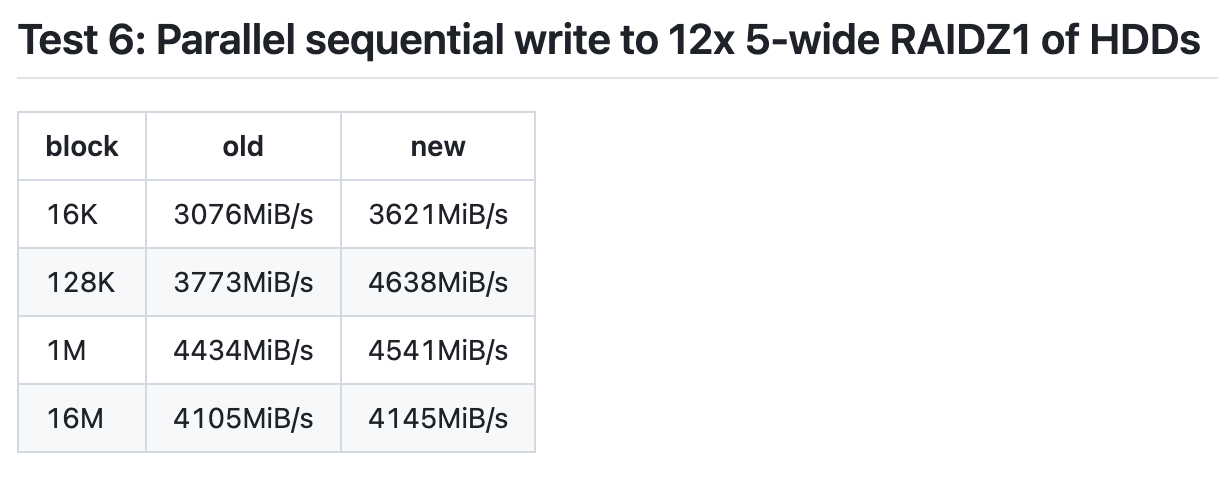Select the 128K block size cell
This screenshot has height=482, width=1218.
click(x=81, y=282)
